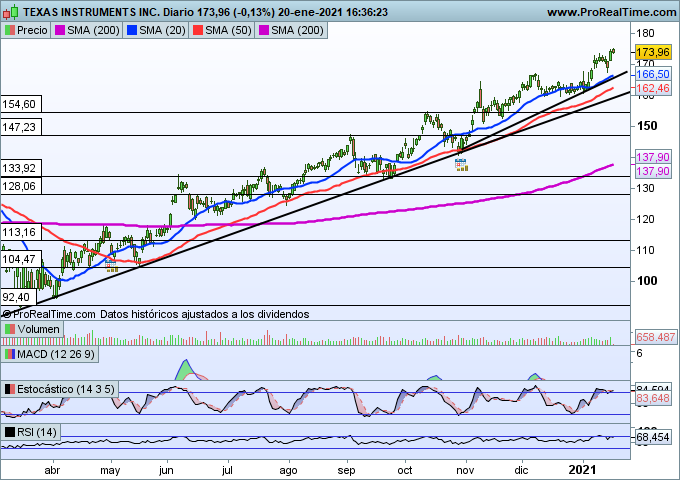This screenshot has width=680, height=480.
Task: Click the black RSI swatch icon
Action: pyautogui.click(x=10, y=432)
